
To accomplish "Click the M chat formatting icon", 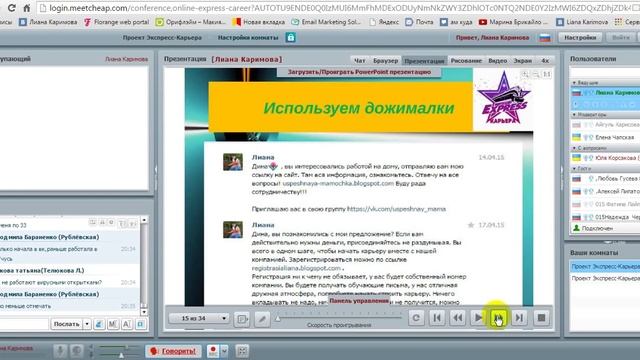I will [x=113, y=324].
